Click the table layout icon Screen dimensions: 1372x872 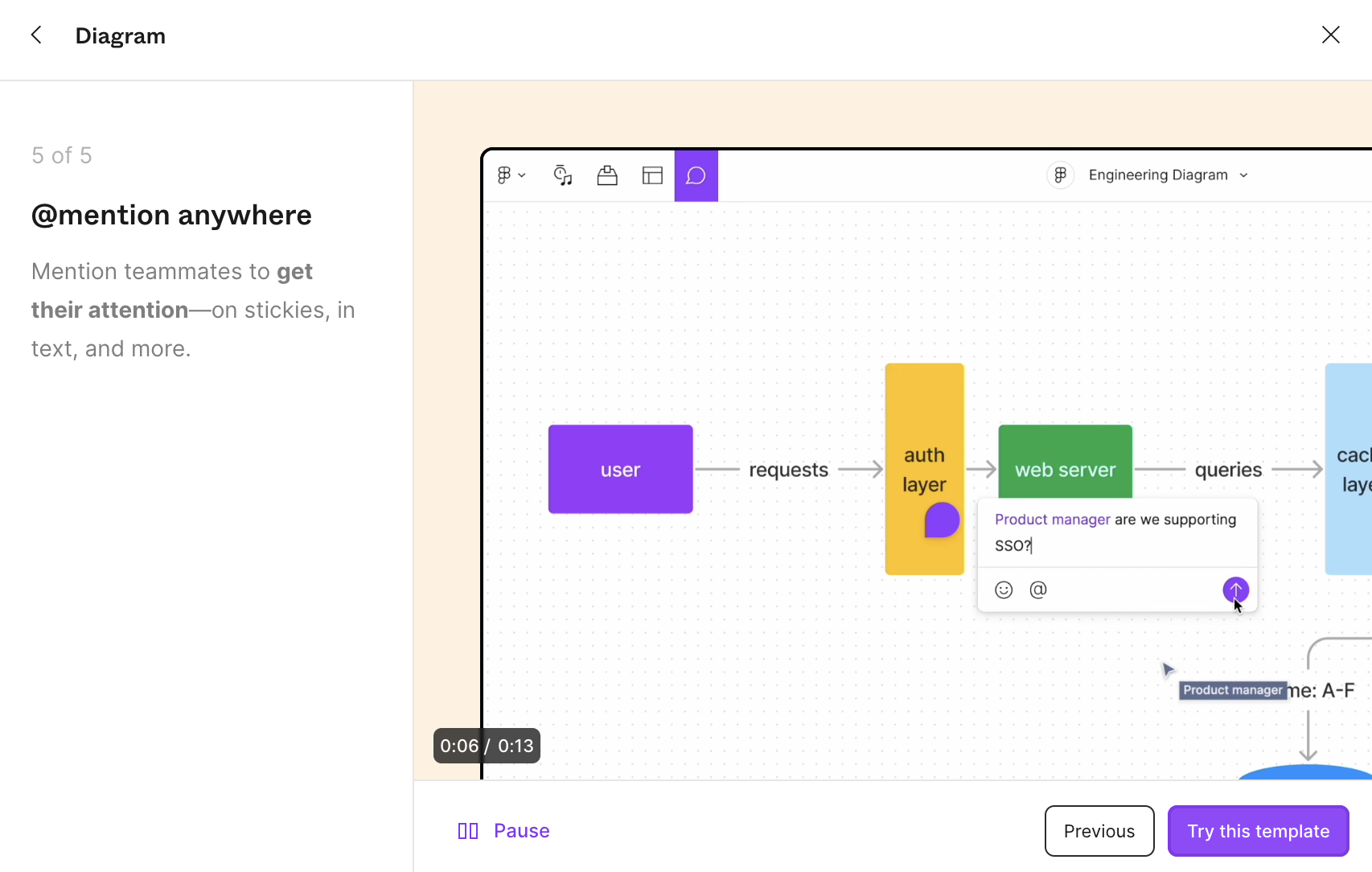point(652,175)
